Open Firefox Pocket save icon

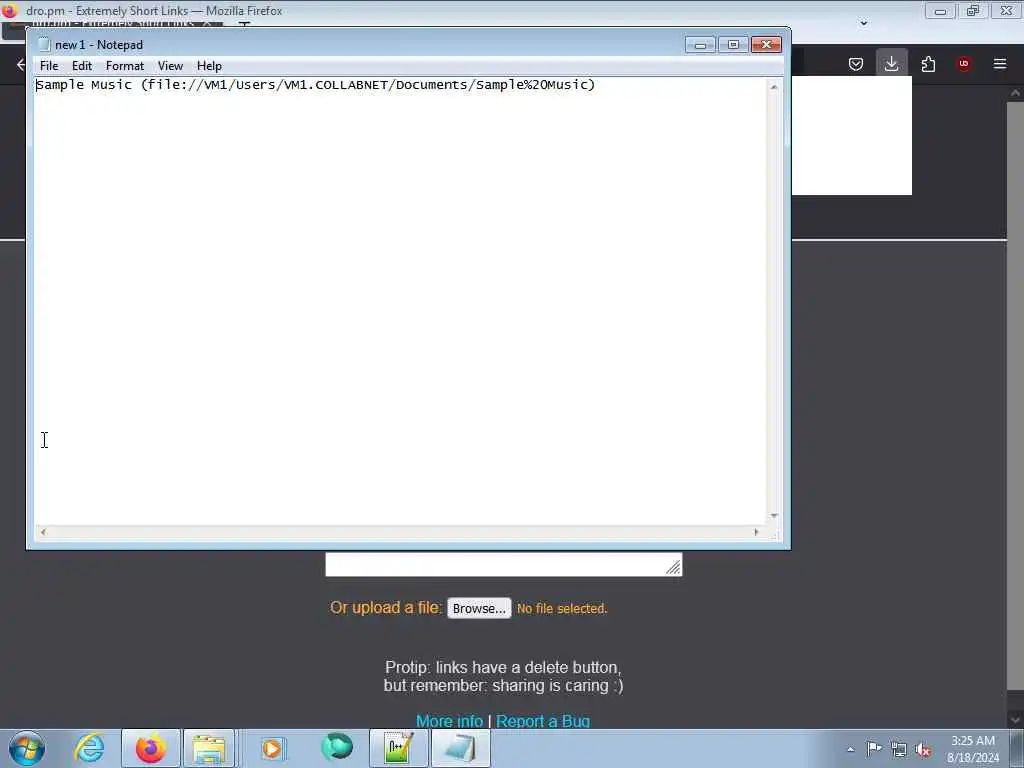click(856, 64)
